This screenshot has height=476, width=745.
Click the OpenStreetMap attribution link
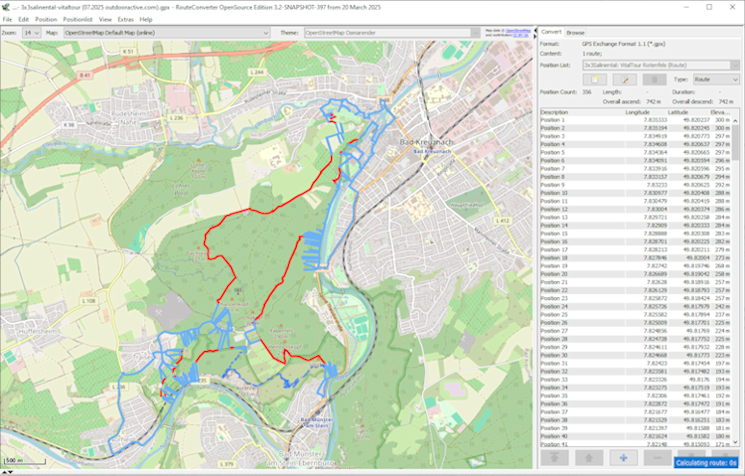pyautogui.click(x=517, y=30)
